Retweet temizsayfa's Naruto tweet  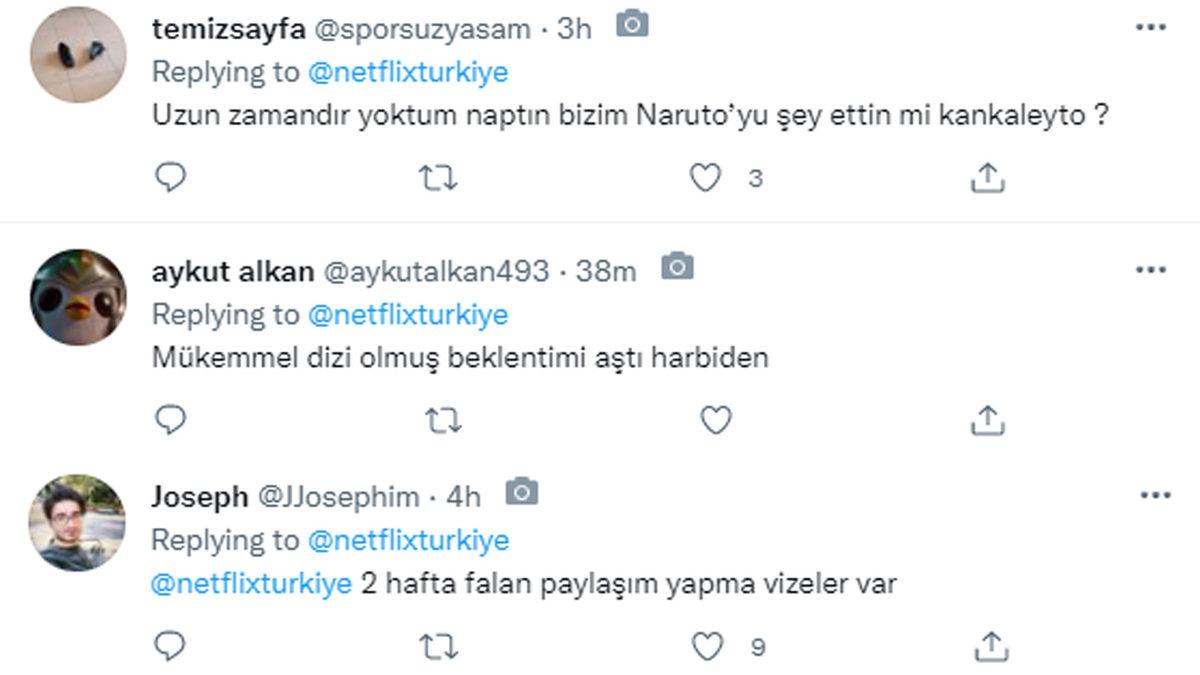(437, 178)
